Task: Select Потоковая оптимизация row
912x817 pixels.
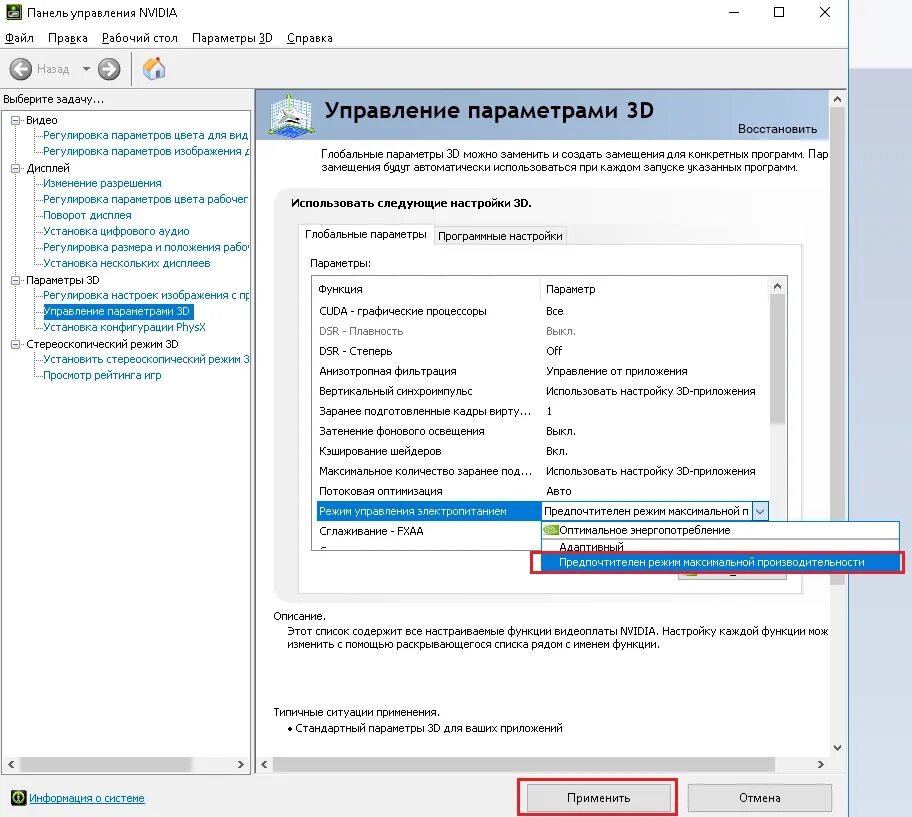Action: point(543,491)
